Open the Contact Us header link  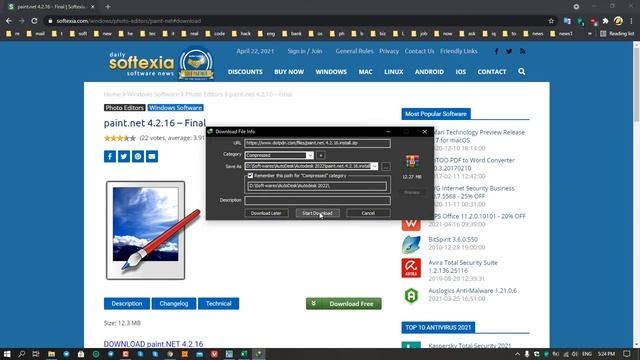point(419,51)
